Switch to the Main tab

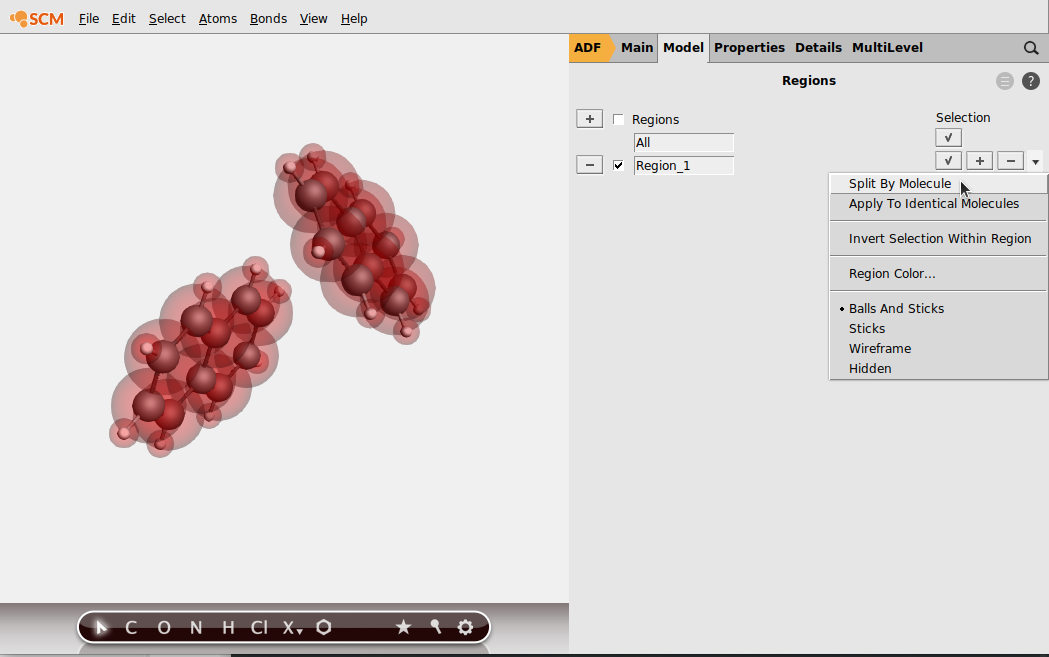tap(637, 48)
